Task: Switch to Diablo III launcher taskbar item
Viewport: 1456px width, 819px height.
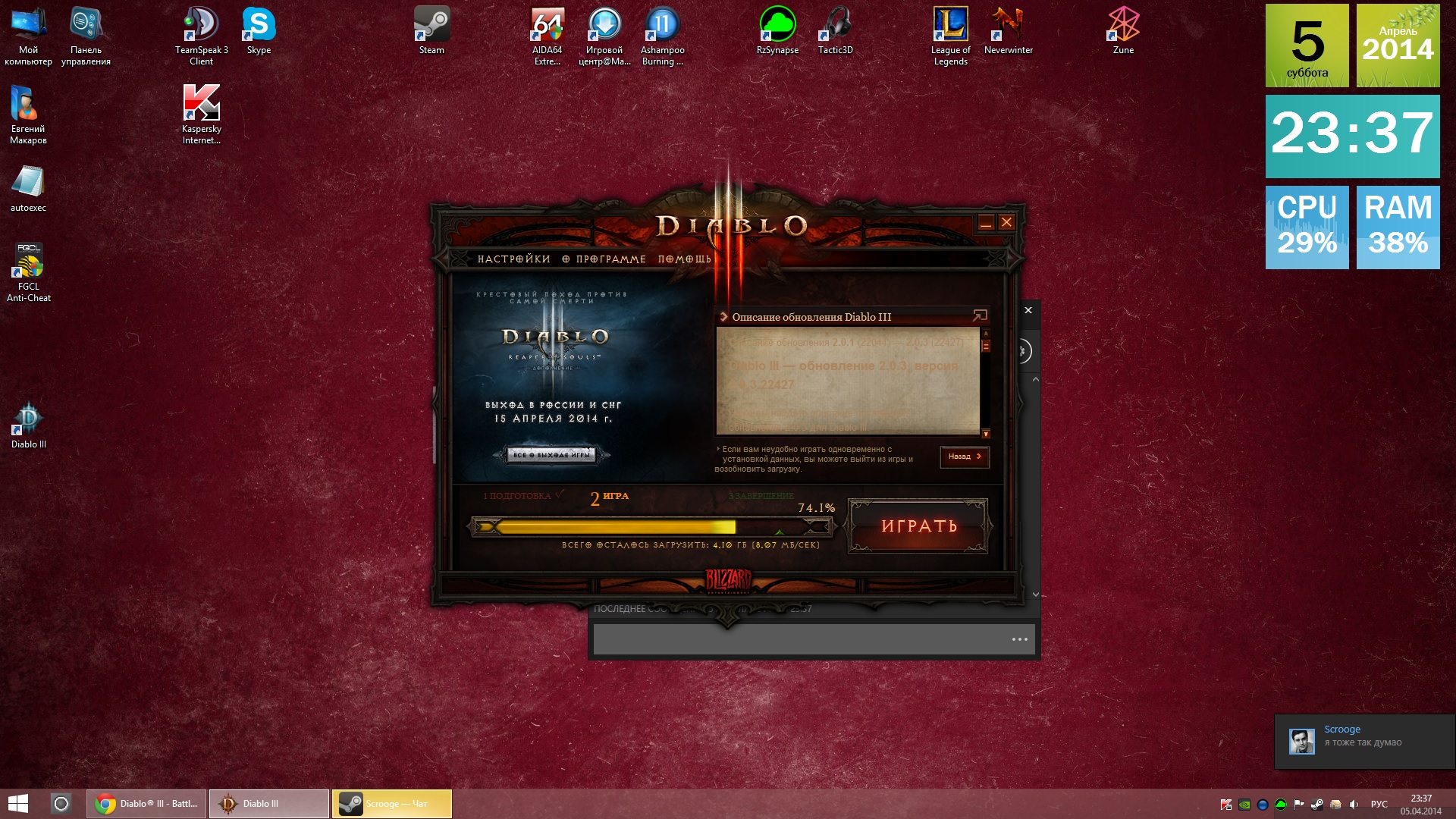Action: click(x=269, y=804)
